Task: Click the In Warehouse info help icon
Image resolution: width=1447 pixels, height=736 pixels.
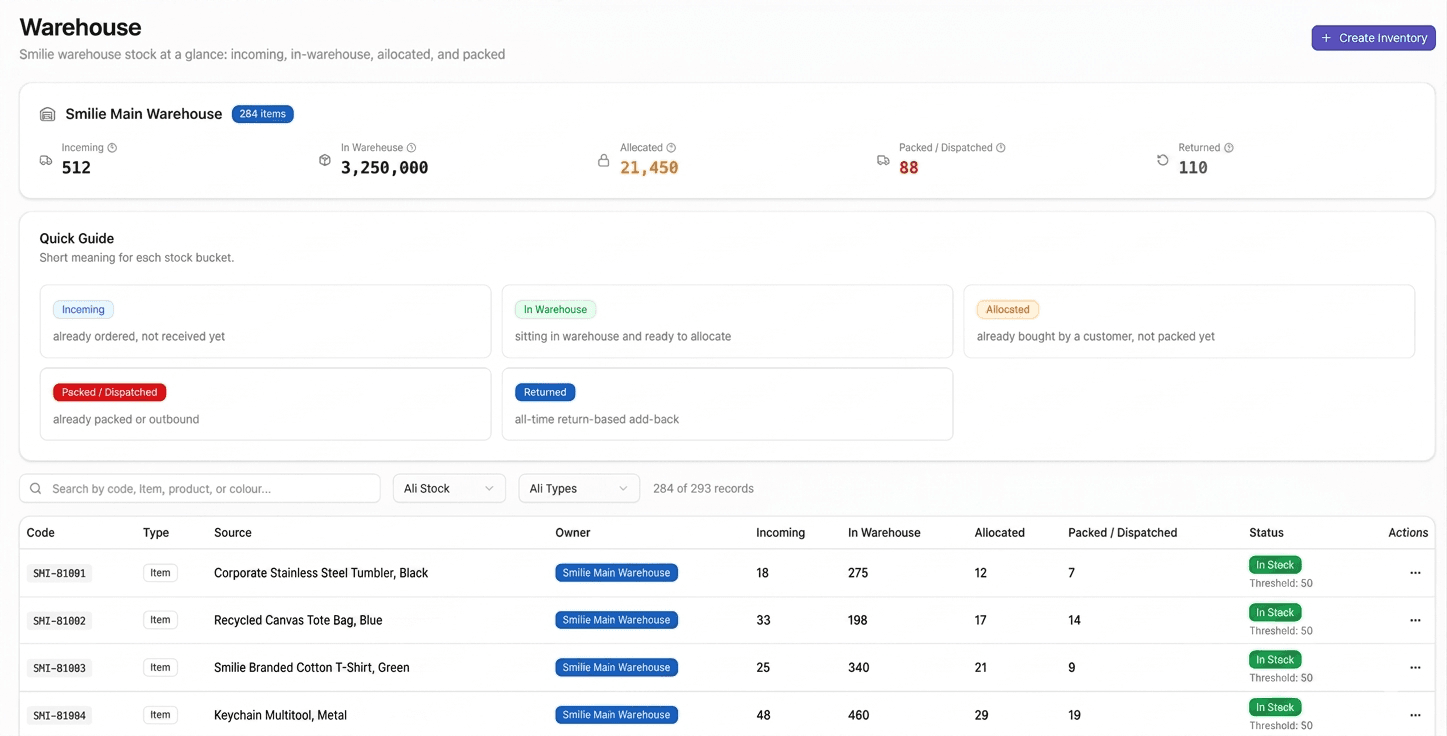Action: pyautogui.click(x=411, y=148)
